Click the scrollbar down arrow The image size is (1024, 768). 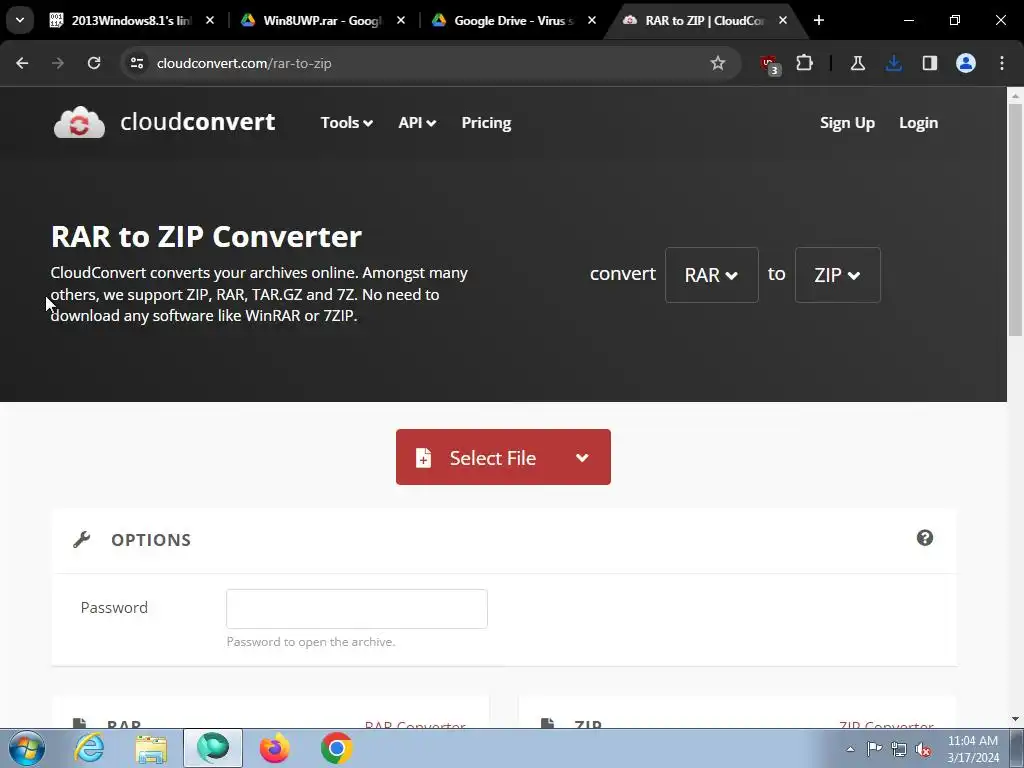pos(1016,719)
